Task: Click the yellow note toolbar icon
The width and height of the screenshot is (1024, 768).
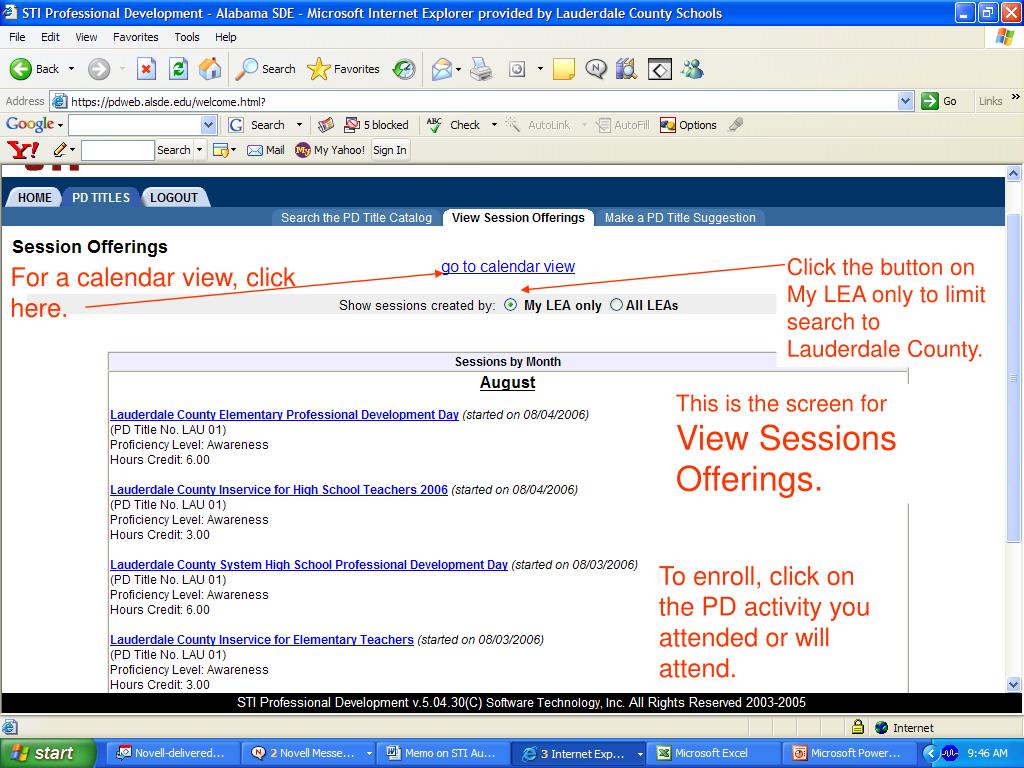Action: [x=564, y=69]
